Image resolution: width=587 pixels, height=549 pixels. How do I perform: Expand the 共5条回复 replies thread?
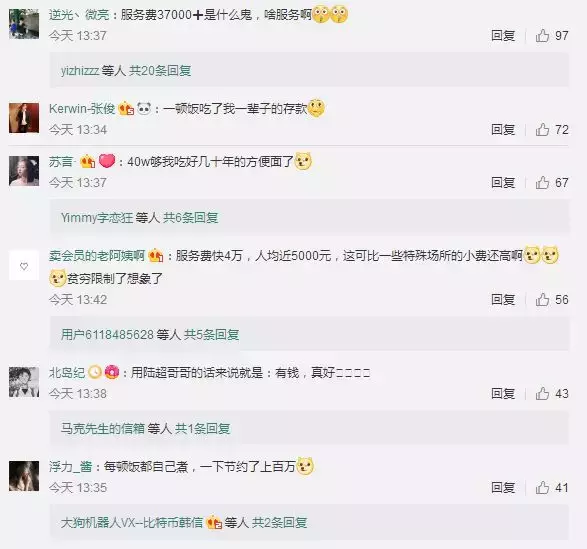[x=211, y=334]
